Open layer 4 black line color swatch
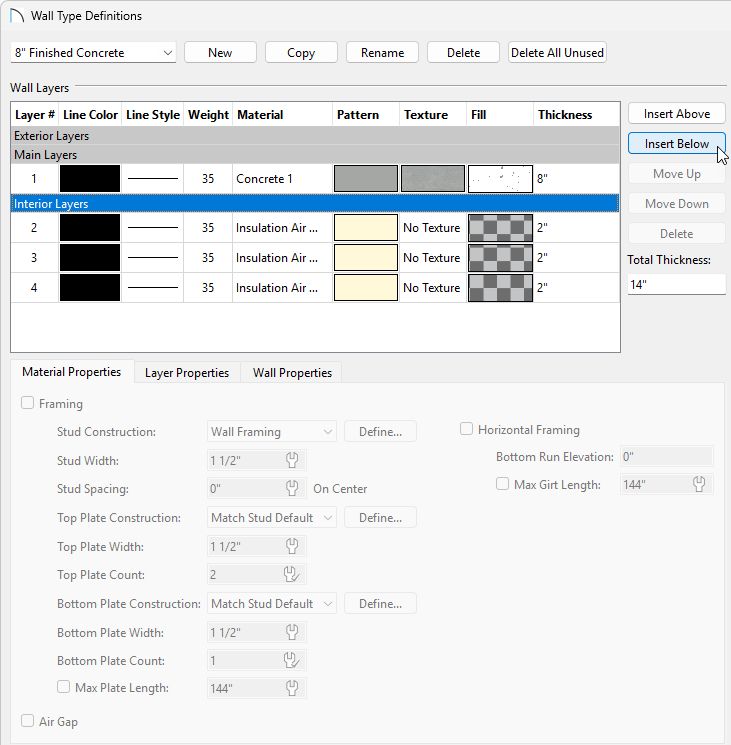The width and height of the screenshot is (731, 745). click(90, 287)
